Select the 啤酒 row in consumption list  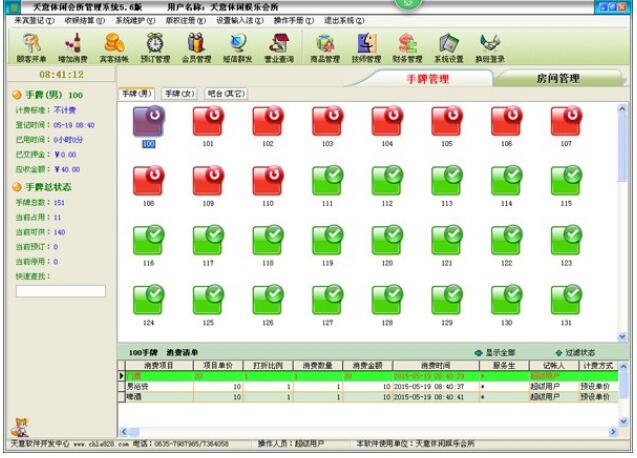[368, 397]
